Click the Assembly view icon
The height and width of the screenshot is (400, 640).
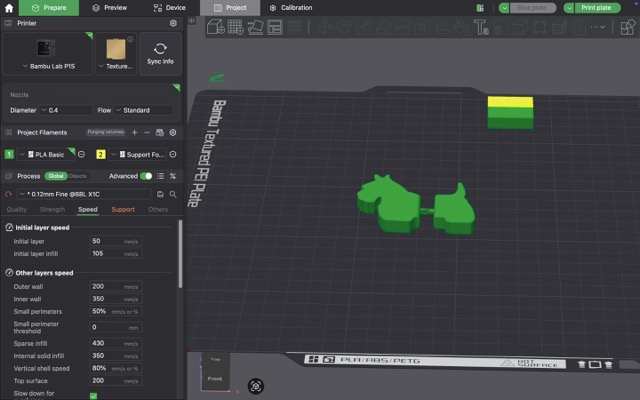point(628,27)
